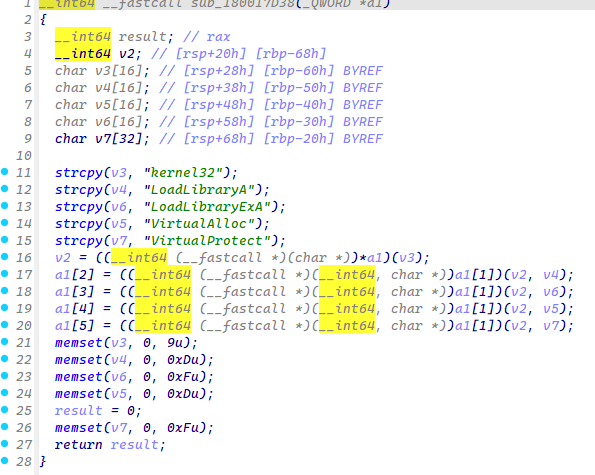Viewport: 595px width, 475px height.
Task: Toggle breakpoint dot on line 16
Action: (x=5, y=257)
